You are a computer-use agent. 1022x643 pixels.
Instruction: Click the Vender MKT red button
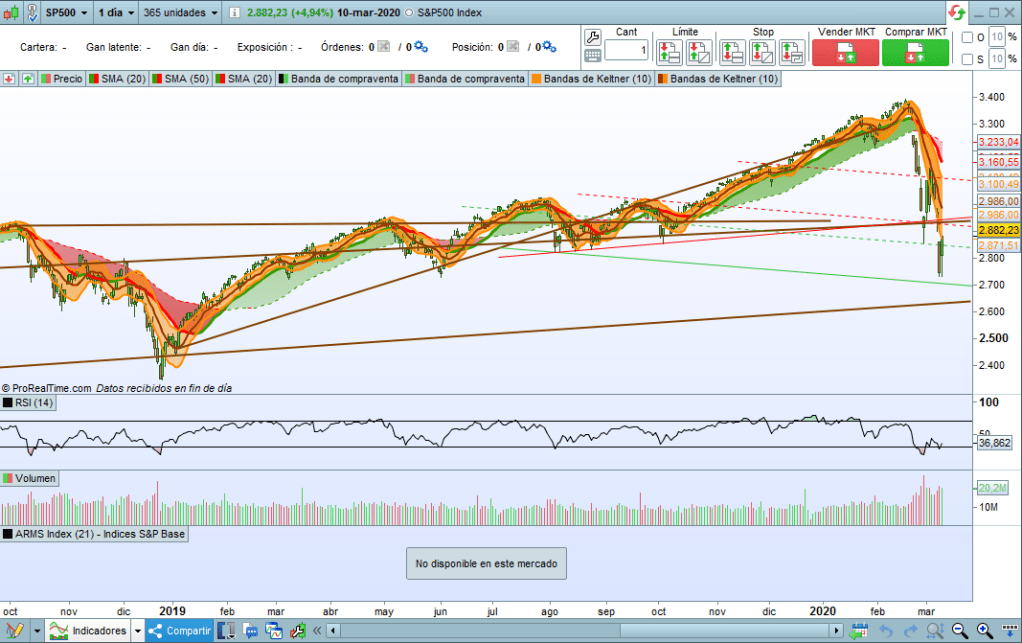pyautogui.click(x=845, y=53)
